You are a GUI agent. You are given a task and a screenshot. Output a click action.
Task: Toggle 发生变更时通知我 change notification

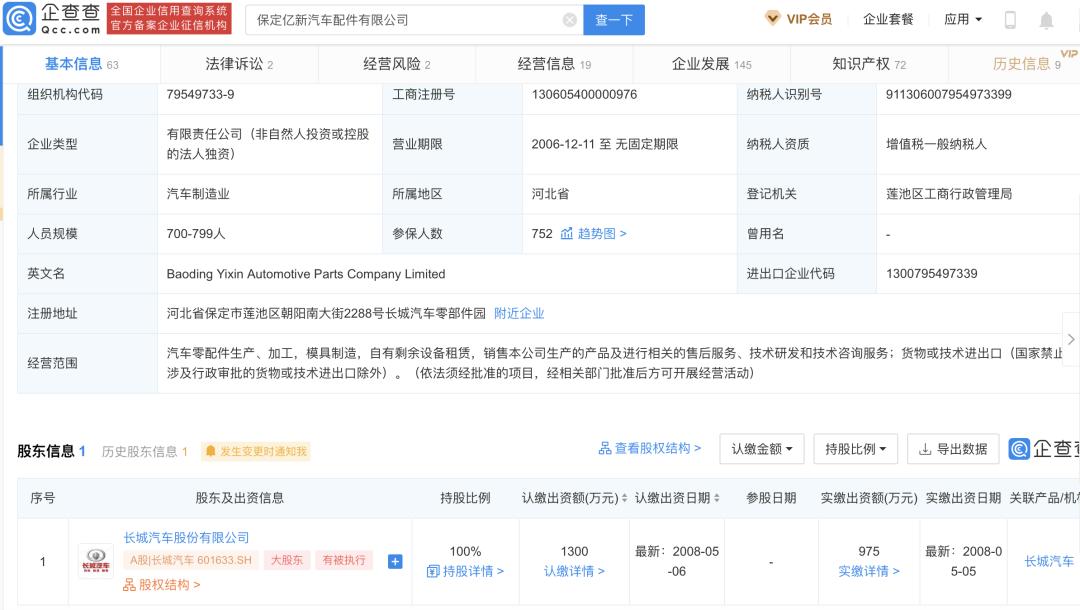(x=256, y=452)
